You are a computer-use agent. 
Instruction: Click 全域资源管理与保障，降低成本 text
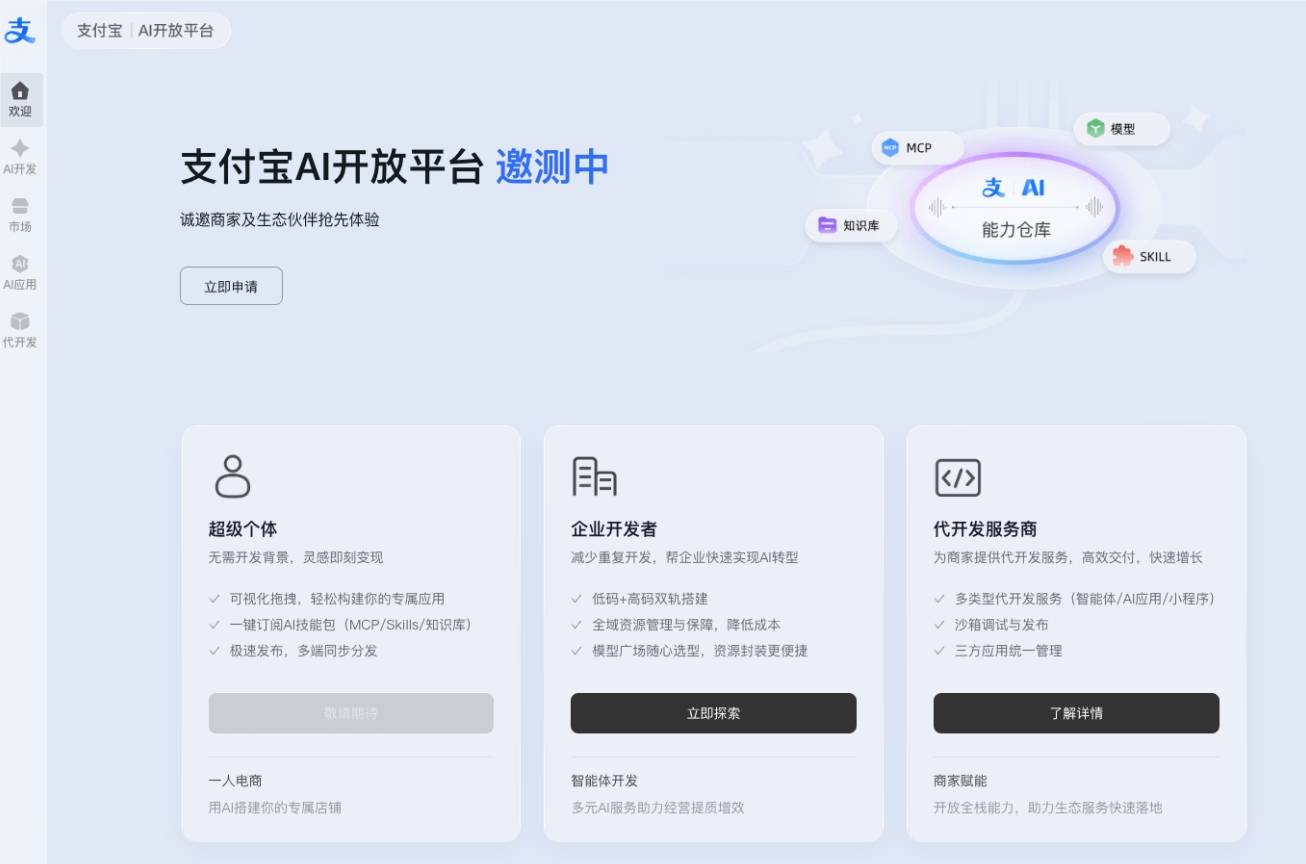pyautogui.click(x=686, y=625)
